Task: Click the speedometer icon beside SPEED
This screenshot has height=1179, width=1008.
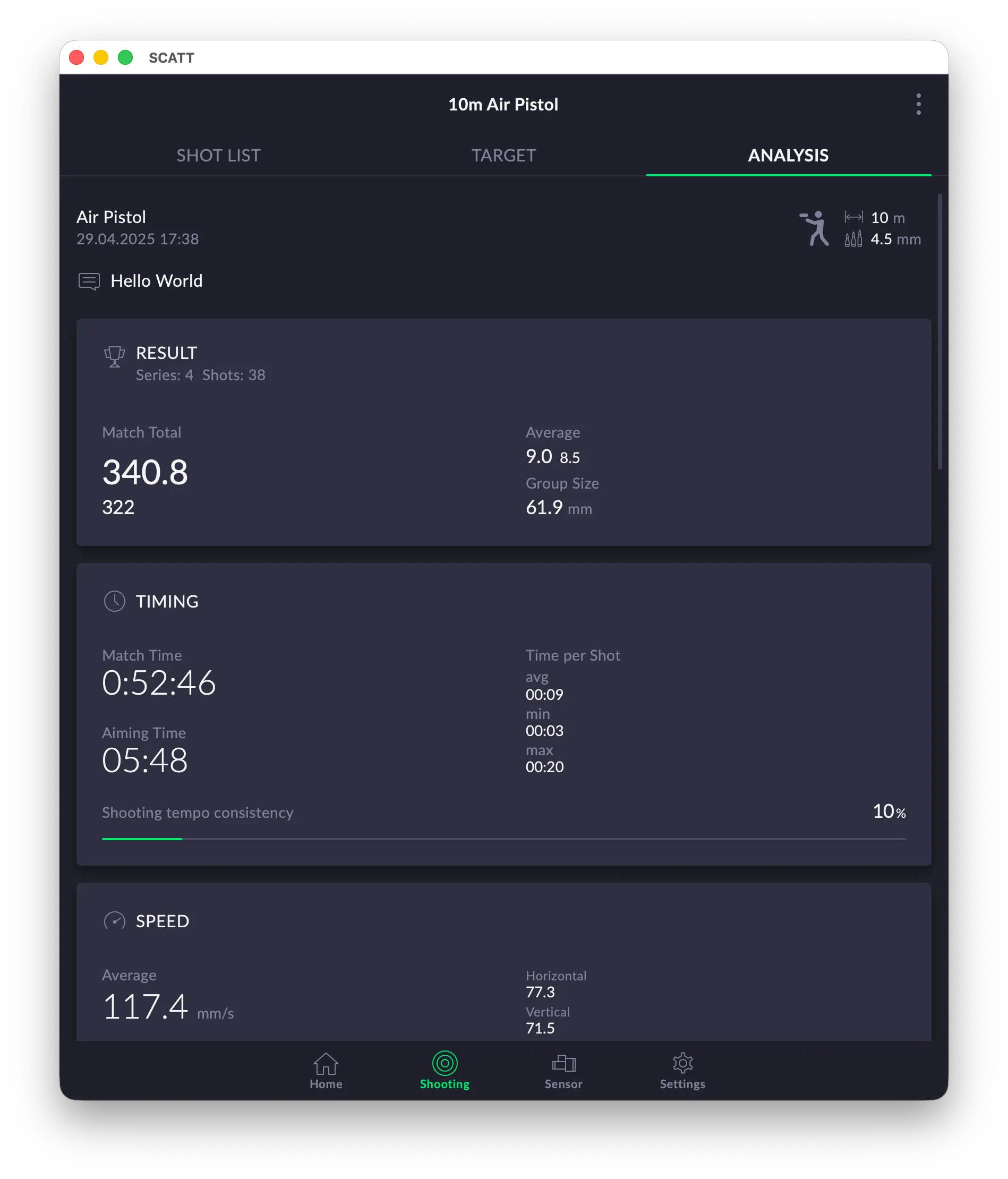Action: [x=115, y=921]
